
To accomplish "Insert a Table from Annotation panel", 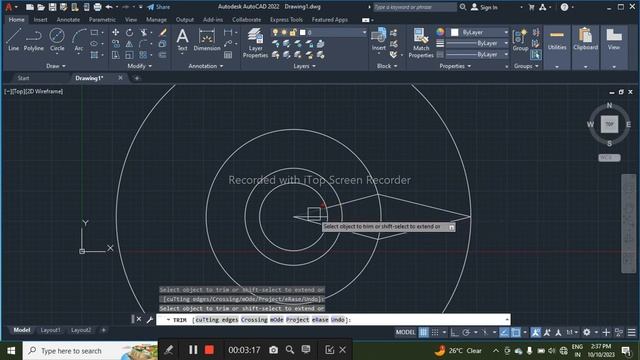I will [228, 55].
